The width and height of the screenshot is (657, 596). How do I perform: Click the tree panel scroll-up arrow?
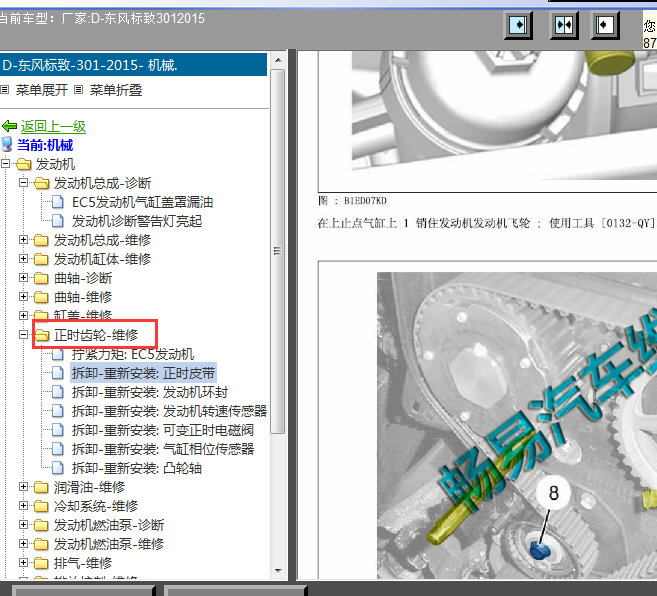tap(278, 60)
